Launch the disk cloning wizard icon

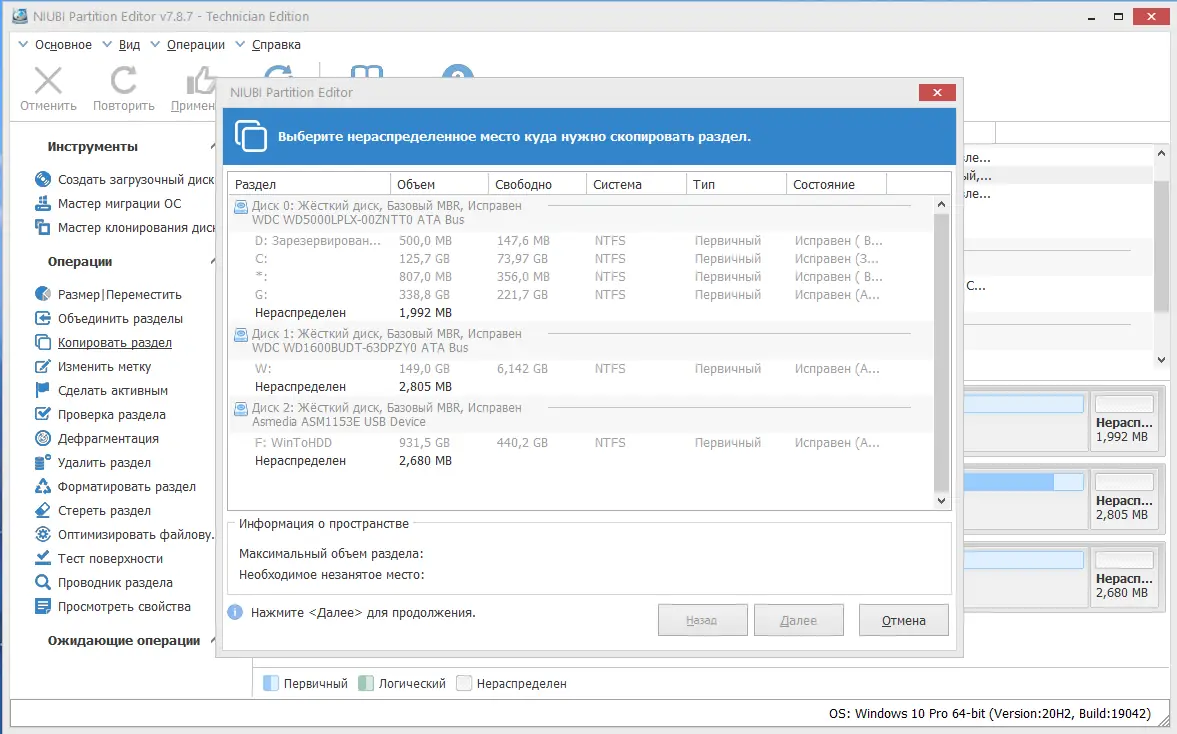[43, 227]
